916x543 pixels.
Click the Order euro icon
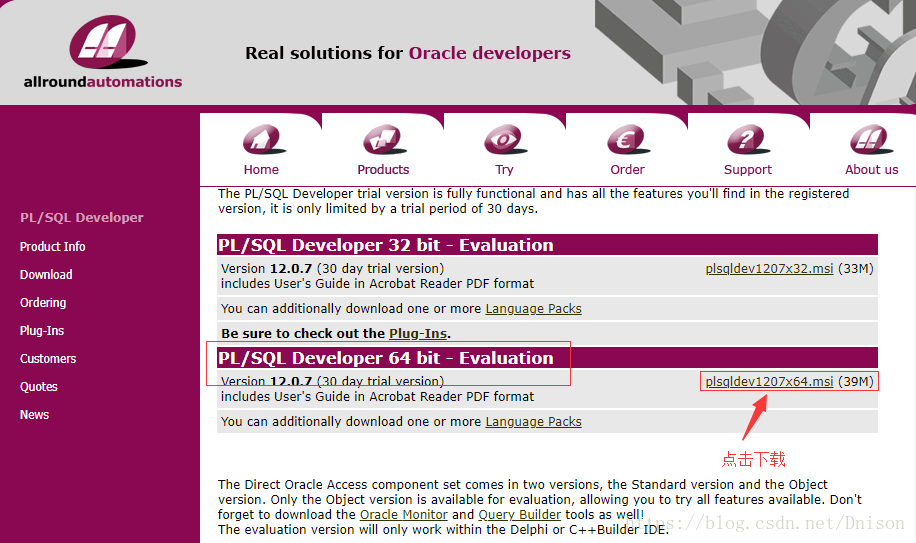click(629, 140)
